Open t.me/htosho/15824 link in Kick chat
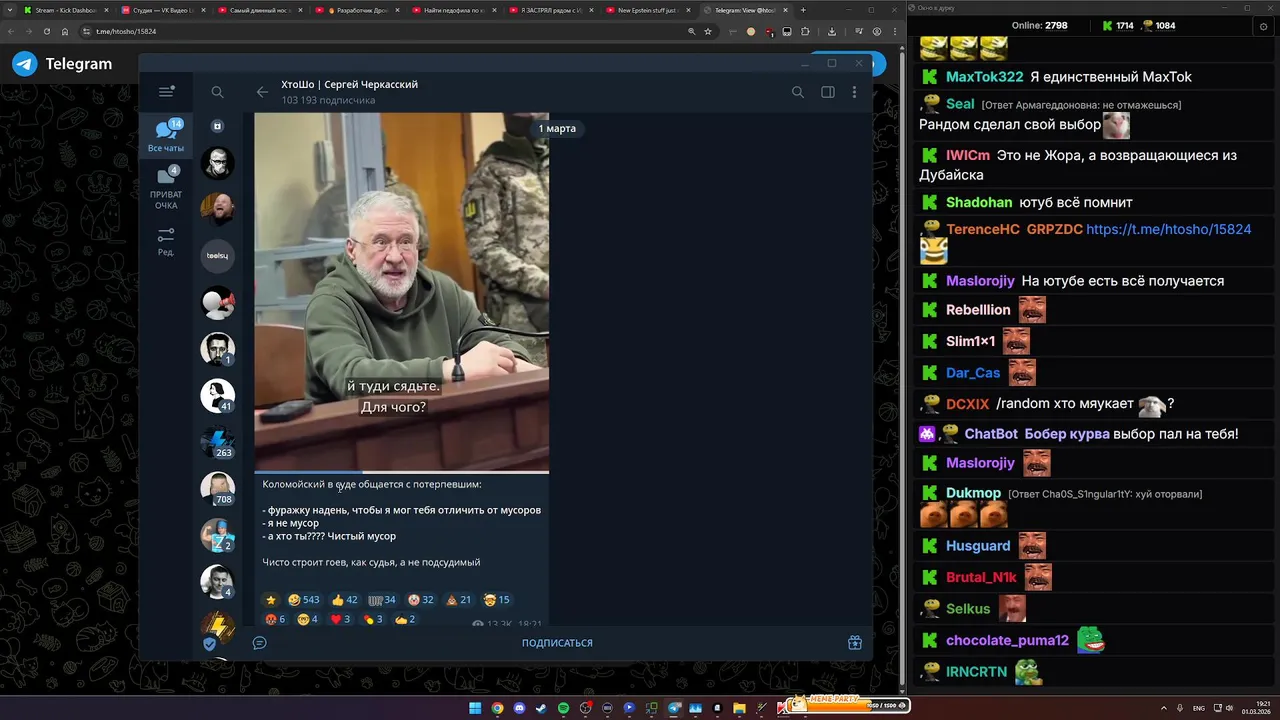1280x720 pixels. (x=1168, y=229)
